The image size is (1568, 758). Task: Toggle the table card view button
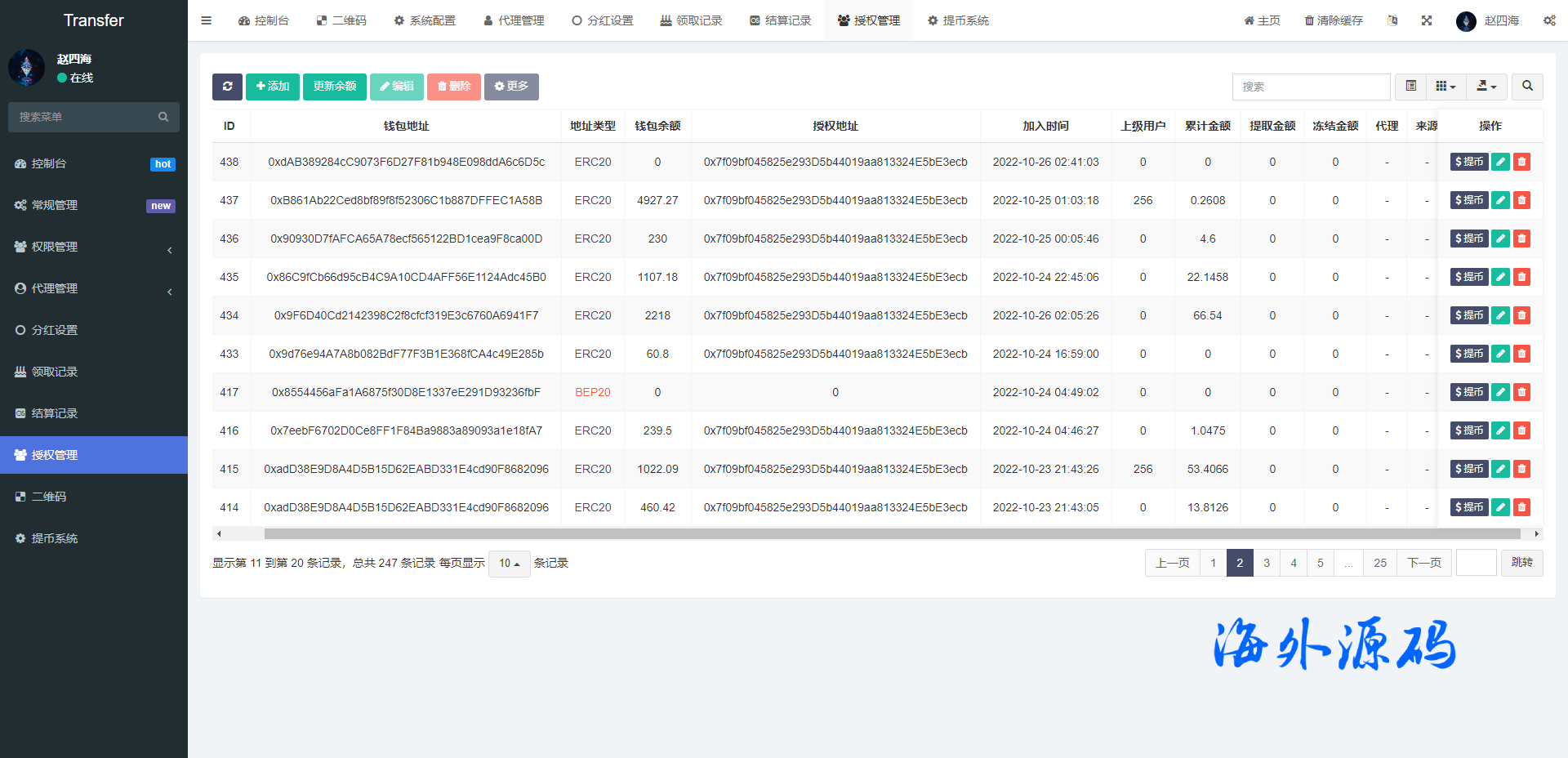[x=1410, y=87]
